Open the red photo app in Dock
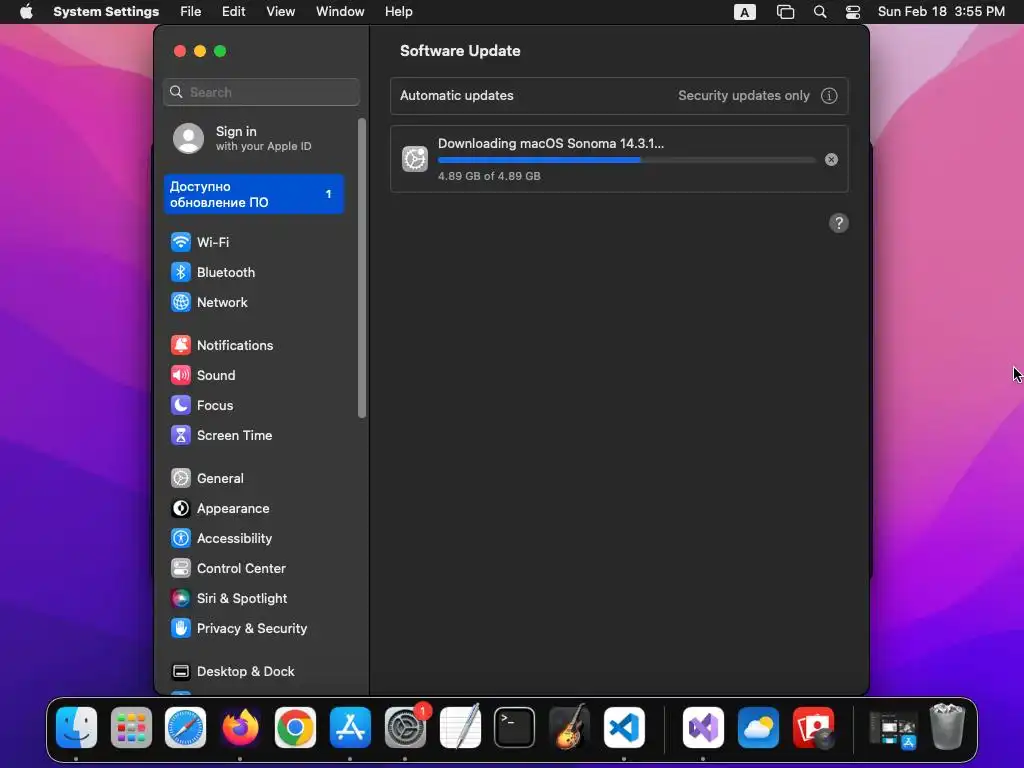Viewport: 1024px width, 768px height. (813, 728)
